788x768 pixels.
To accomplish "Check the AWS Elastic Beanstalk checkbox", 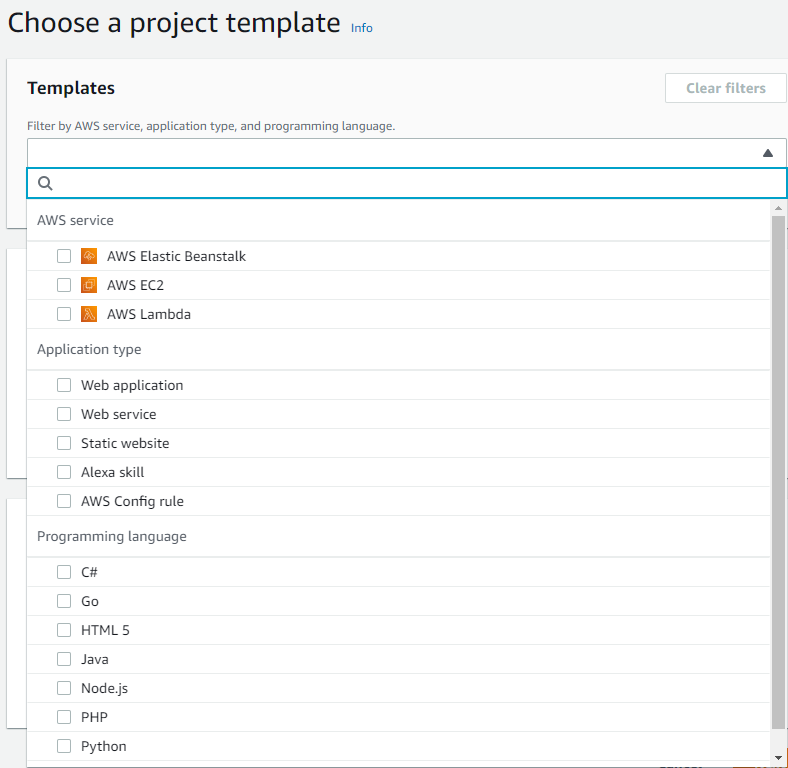I will point(64,256).
